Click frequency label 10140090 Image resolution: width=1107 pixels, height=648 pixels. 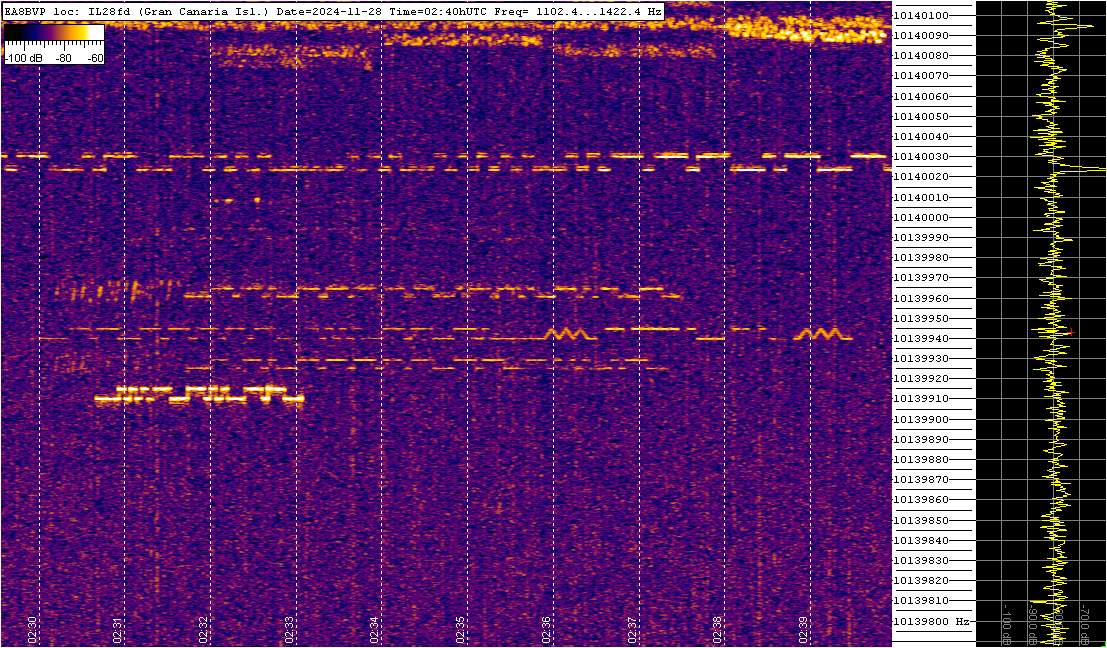click(920, 35)
